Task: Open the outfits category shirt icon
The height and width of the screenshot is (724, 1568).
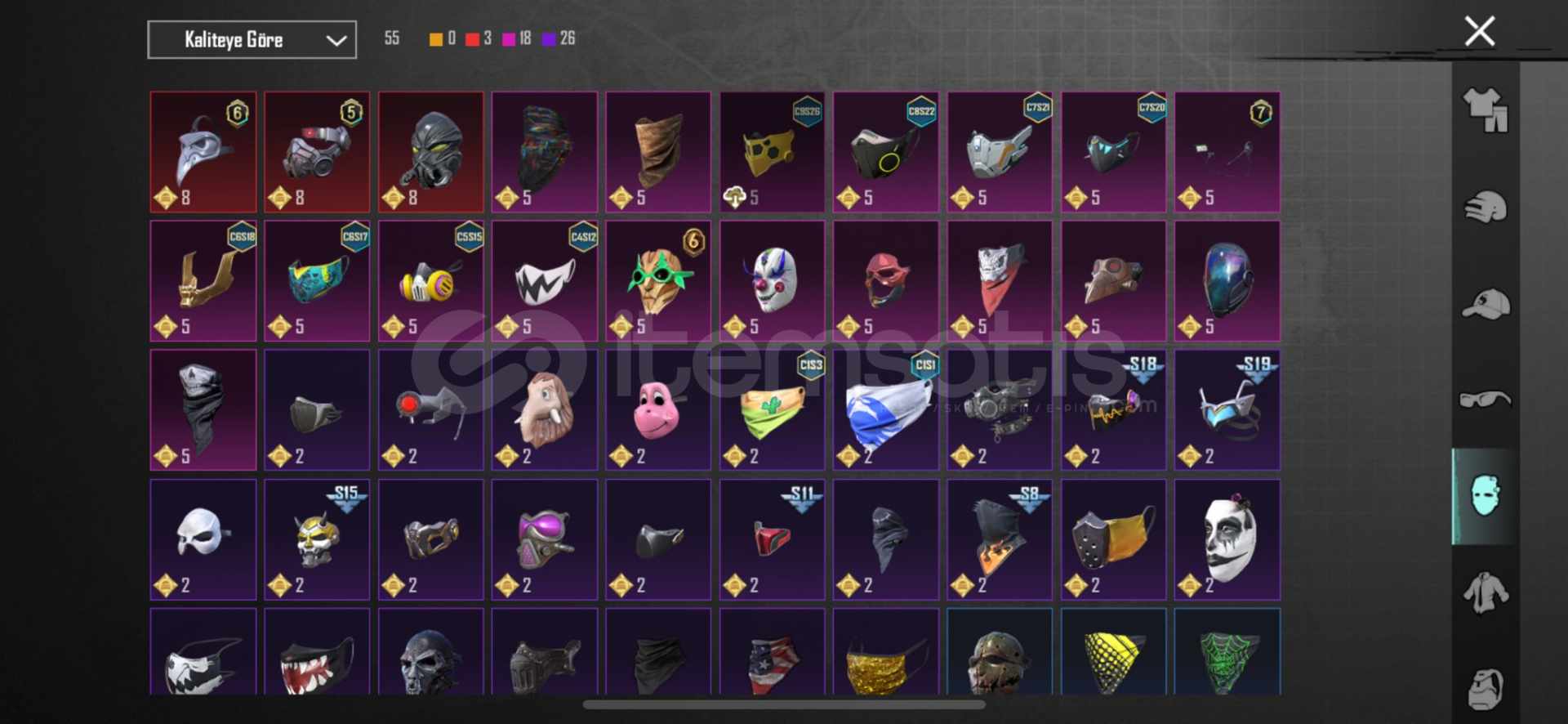Action: click(1485, 109)
